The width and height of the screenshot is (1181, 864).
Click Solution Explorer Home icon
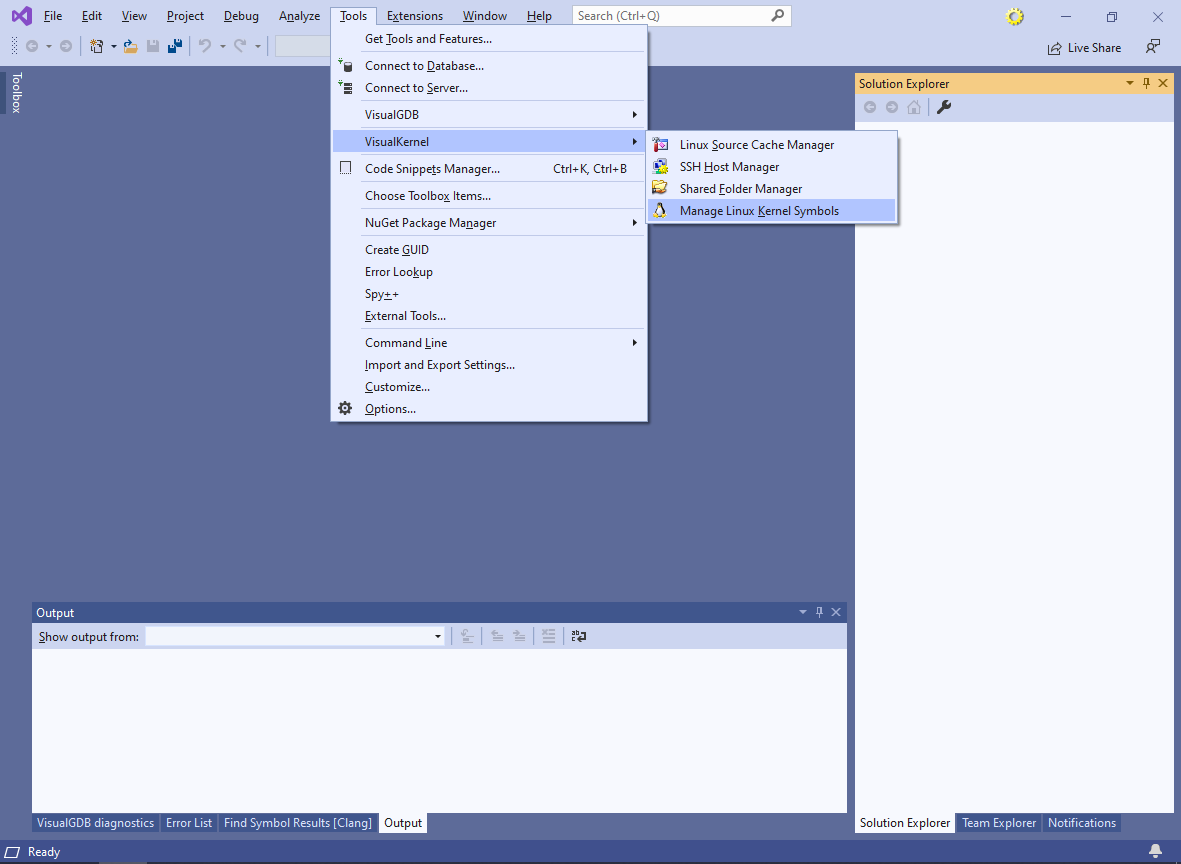coord(914,108)
